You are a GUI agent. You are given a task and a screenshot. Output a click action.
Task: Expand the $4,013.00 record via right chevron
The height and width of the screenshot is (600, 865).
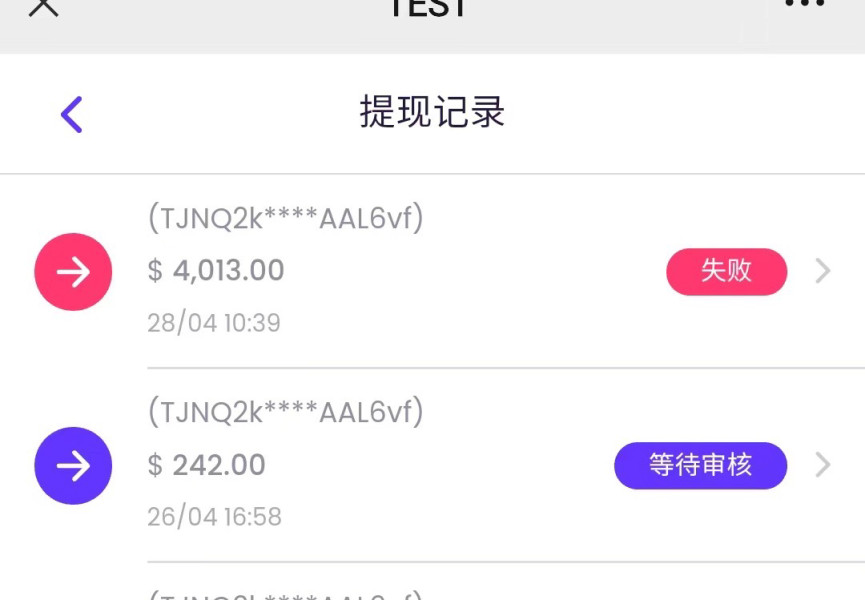pyautogui.click(x=822, y=271)
